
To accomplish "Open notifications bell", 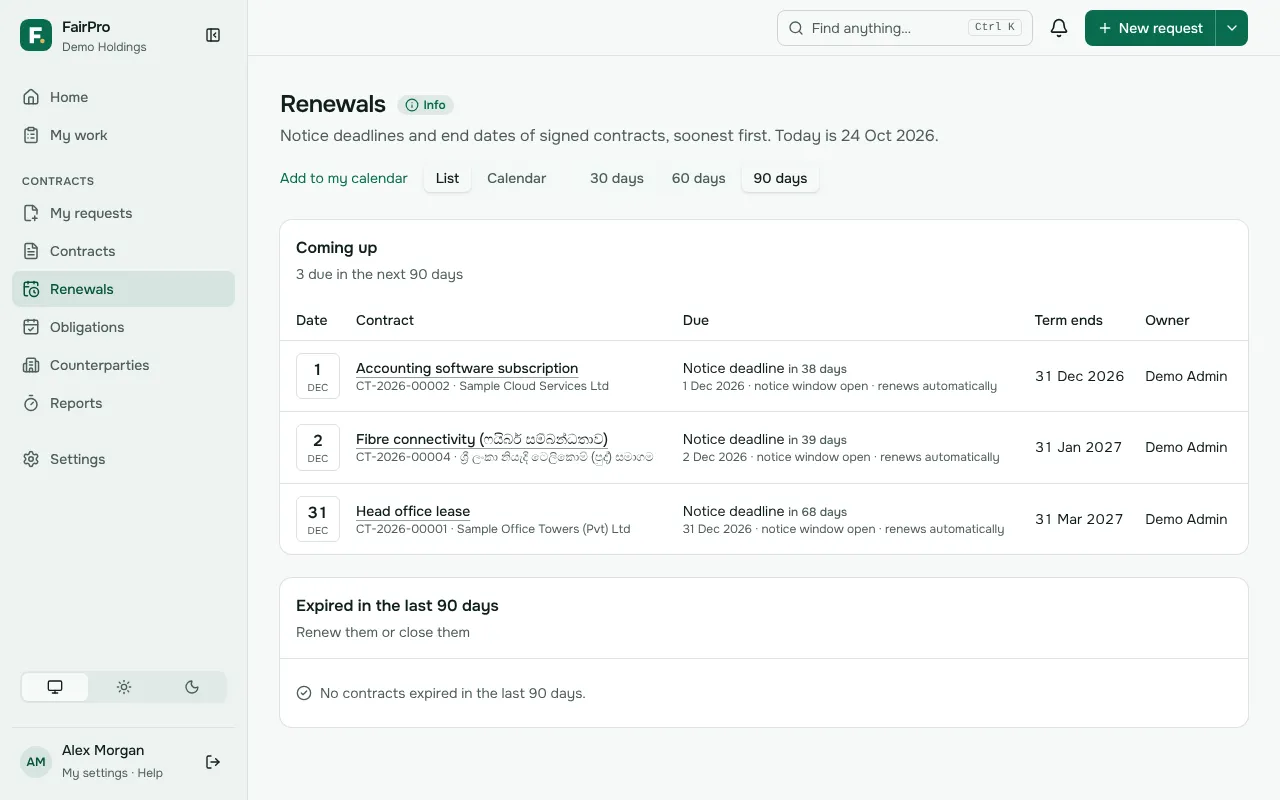I will 1059,28.
